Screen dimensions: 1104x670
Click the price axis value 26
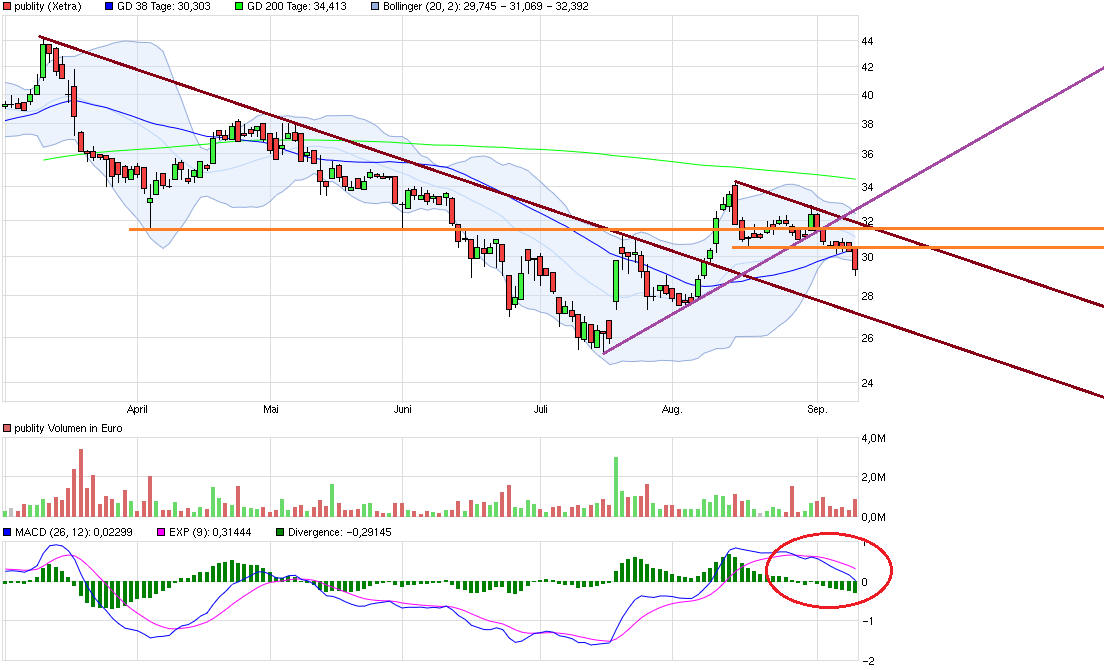(867, 338)
